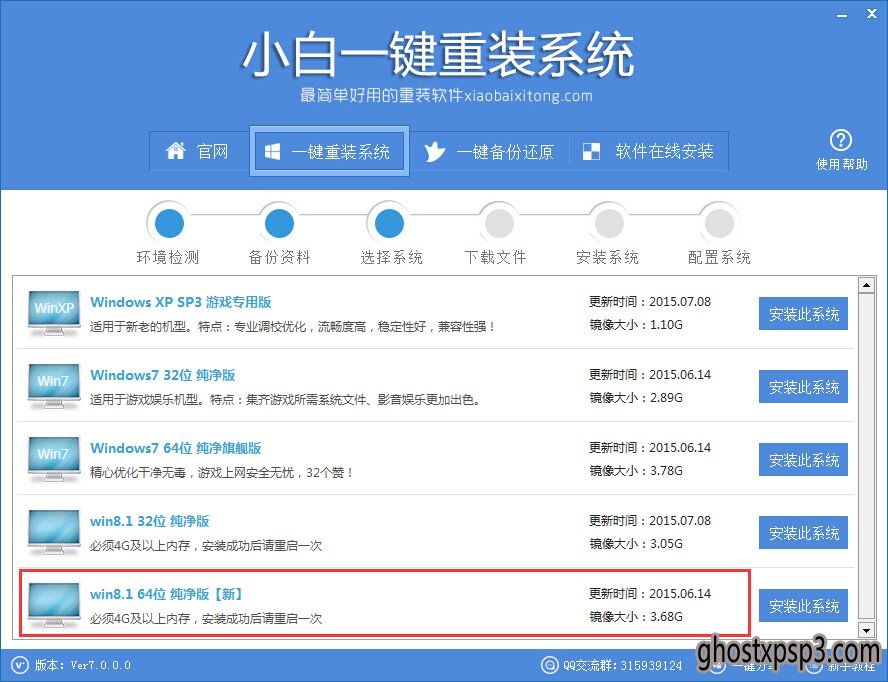This screenshot has height=682, width=888.
Task: Open the Windows7 32位 纯净版 title link
Action: point(163,375)
